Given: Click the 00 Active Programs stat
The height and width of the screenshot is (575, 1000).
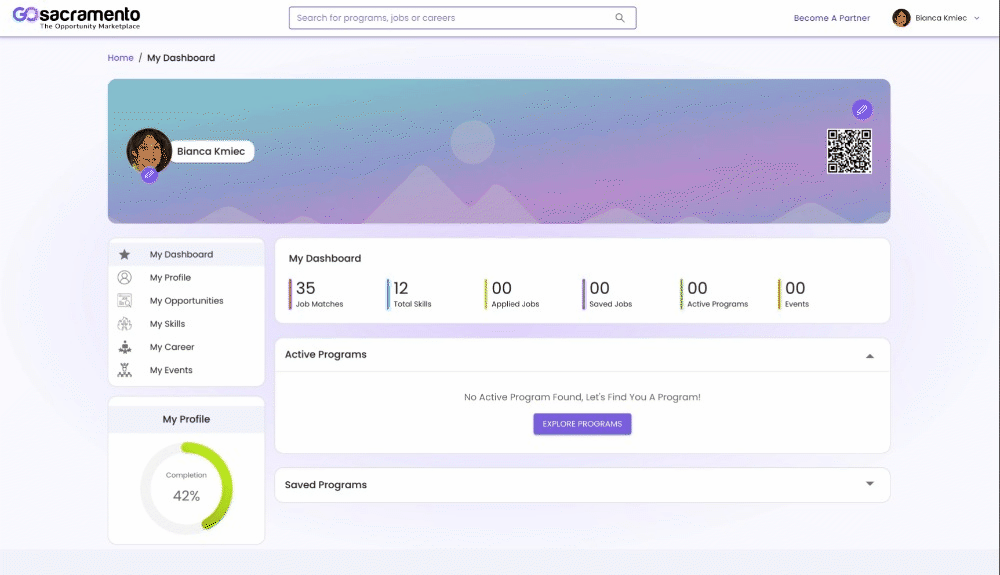Looking at the screenshot, I should pyautogui.click(x=714, y=294).
